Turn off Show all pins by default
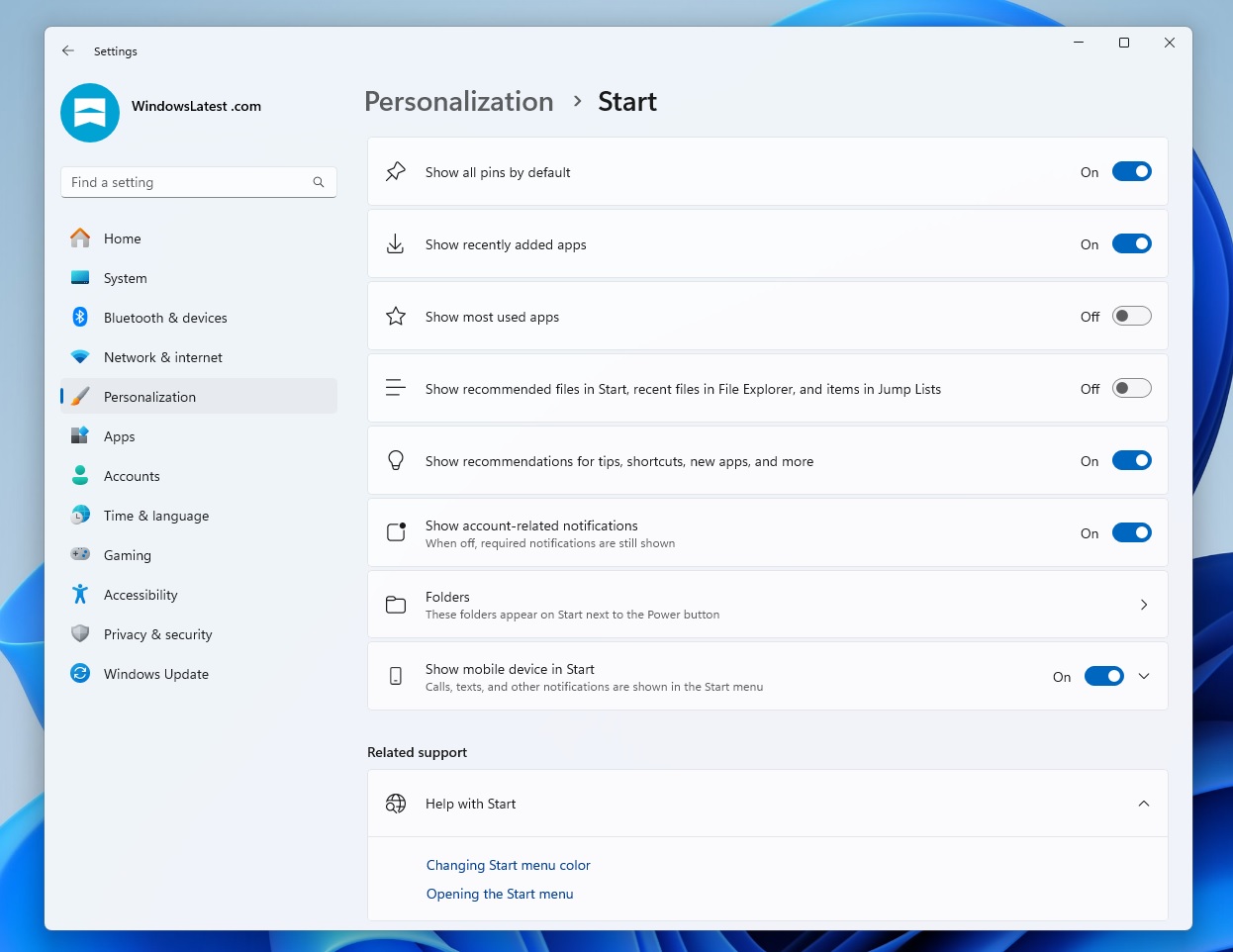The width and height of the screenshot is (1233, 952). point(1131,172)
